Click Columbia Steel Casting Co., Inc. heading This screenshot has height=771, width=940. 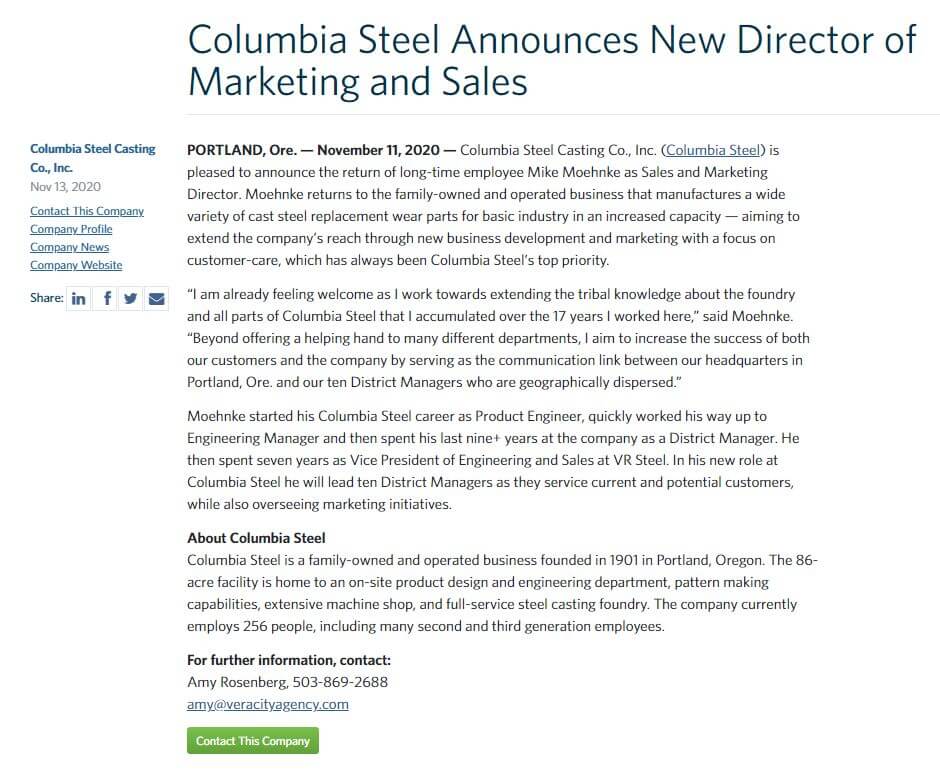(92, 158)
